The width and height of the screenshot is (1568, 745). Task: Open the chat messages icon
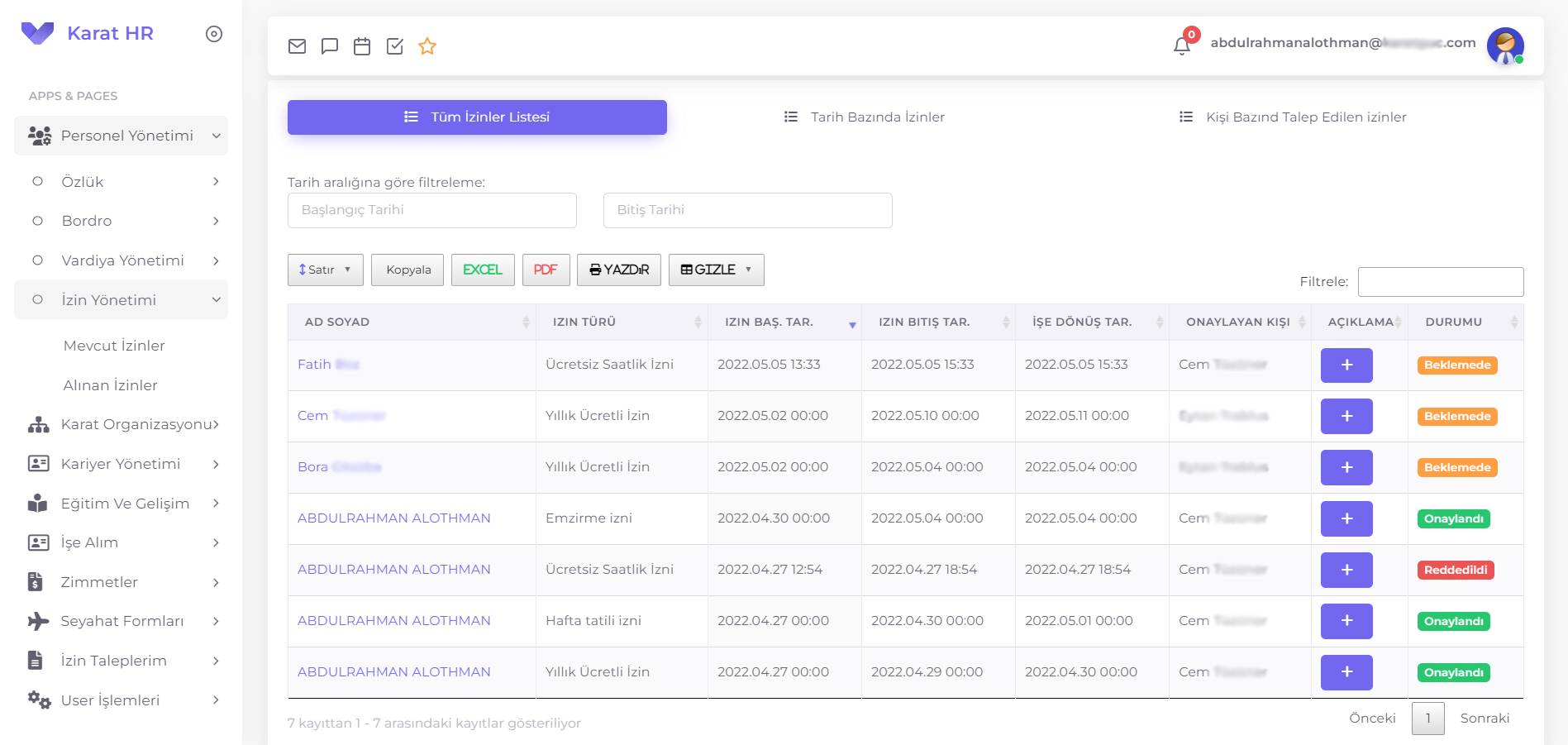click(330, 46)
